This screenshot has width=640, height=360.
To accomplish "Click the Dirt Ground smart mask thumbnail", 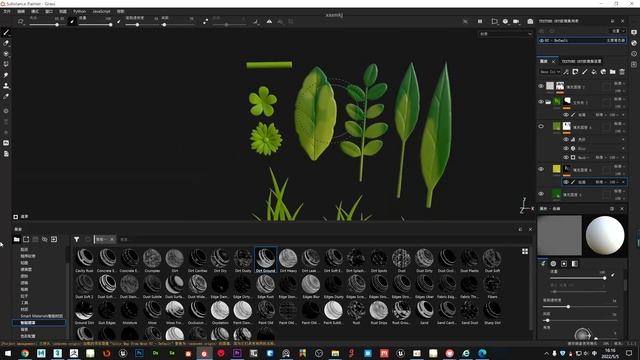I will [265, 260].
